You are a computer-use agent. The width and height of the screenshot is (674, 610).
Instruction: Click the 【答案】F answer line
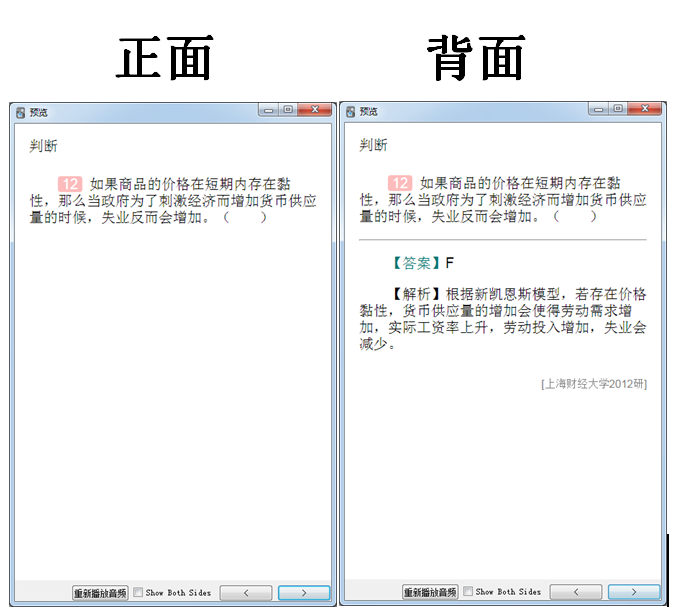tap(423, 263)
